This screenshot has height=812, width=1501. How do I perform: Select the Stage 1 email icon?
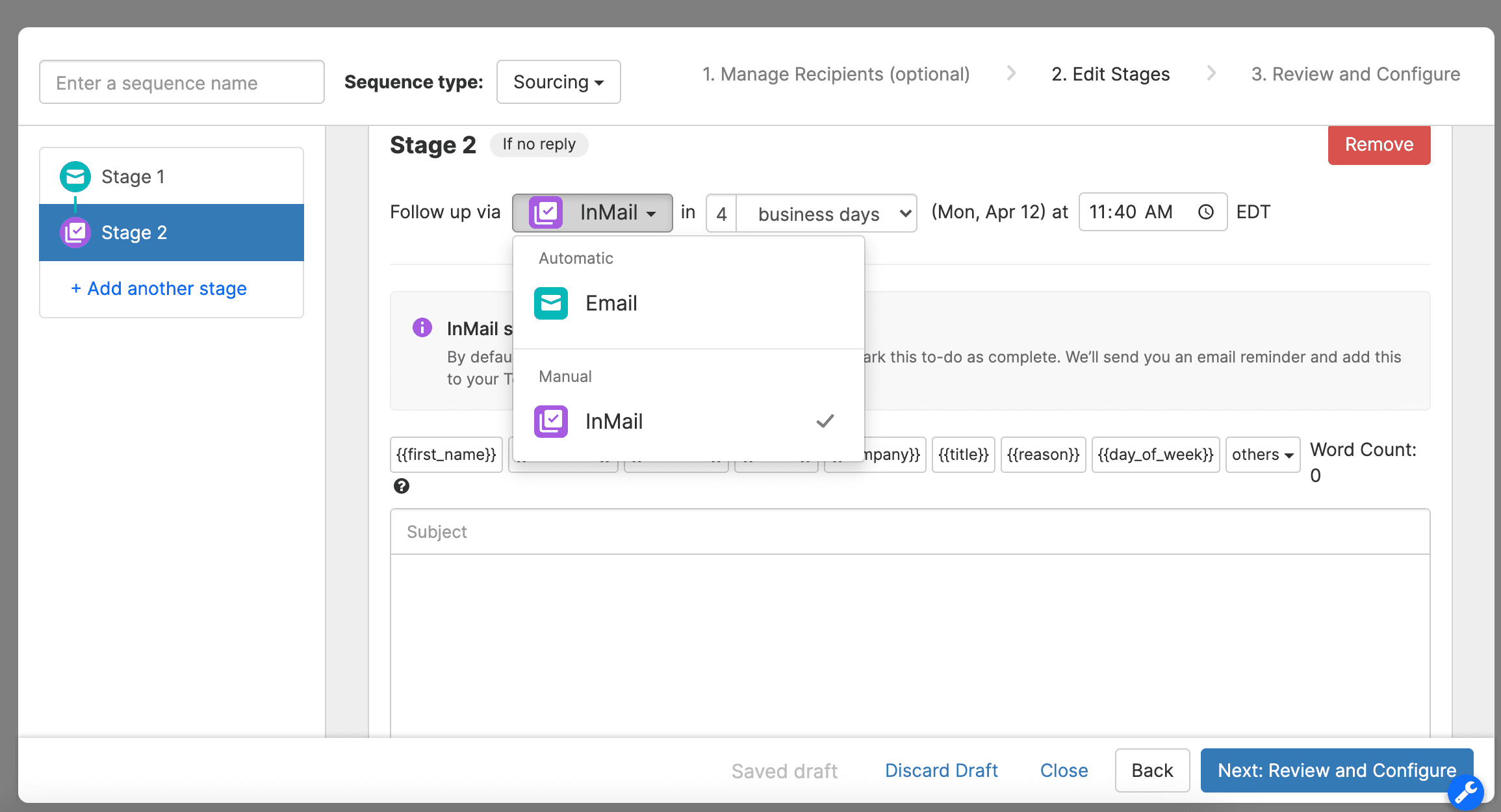pyautogui.click(x=75, y=176)
